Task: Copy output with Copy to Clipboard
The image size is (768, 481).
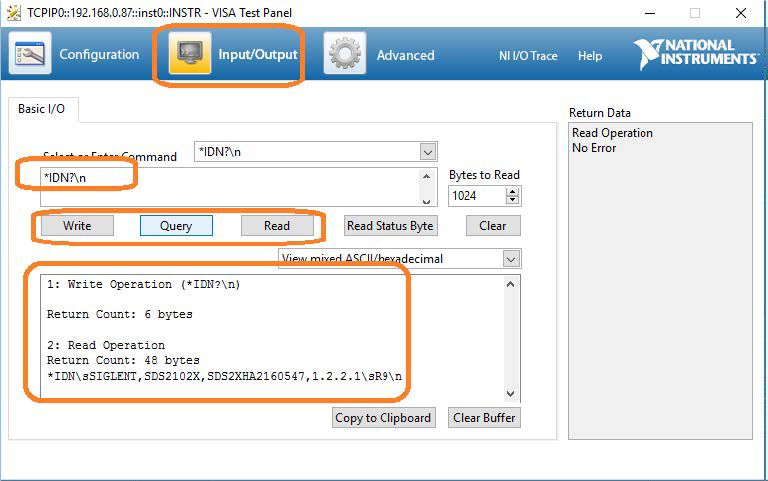Action: [384, 418]
